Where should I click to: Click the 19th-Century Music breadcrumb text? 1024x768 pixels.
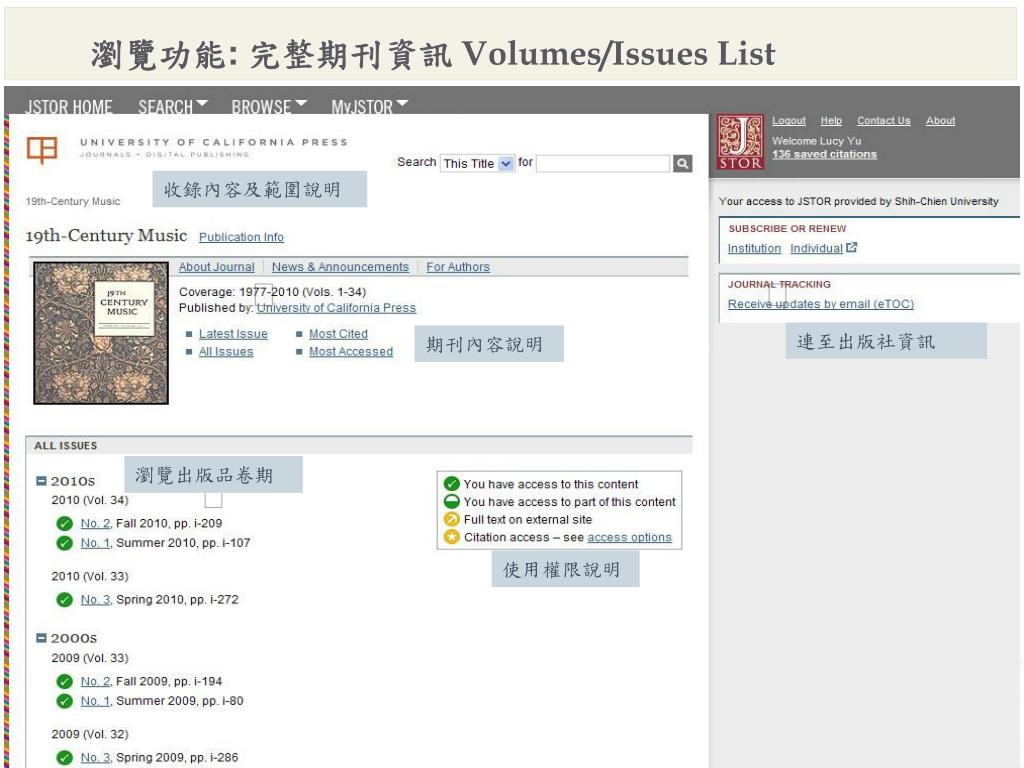tap(73, 201)
